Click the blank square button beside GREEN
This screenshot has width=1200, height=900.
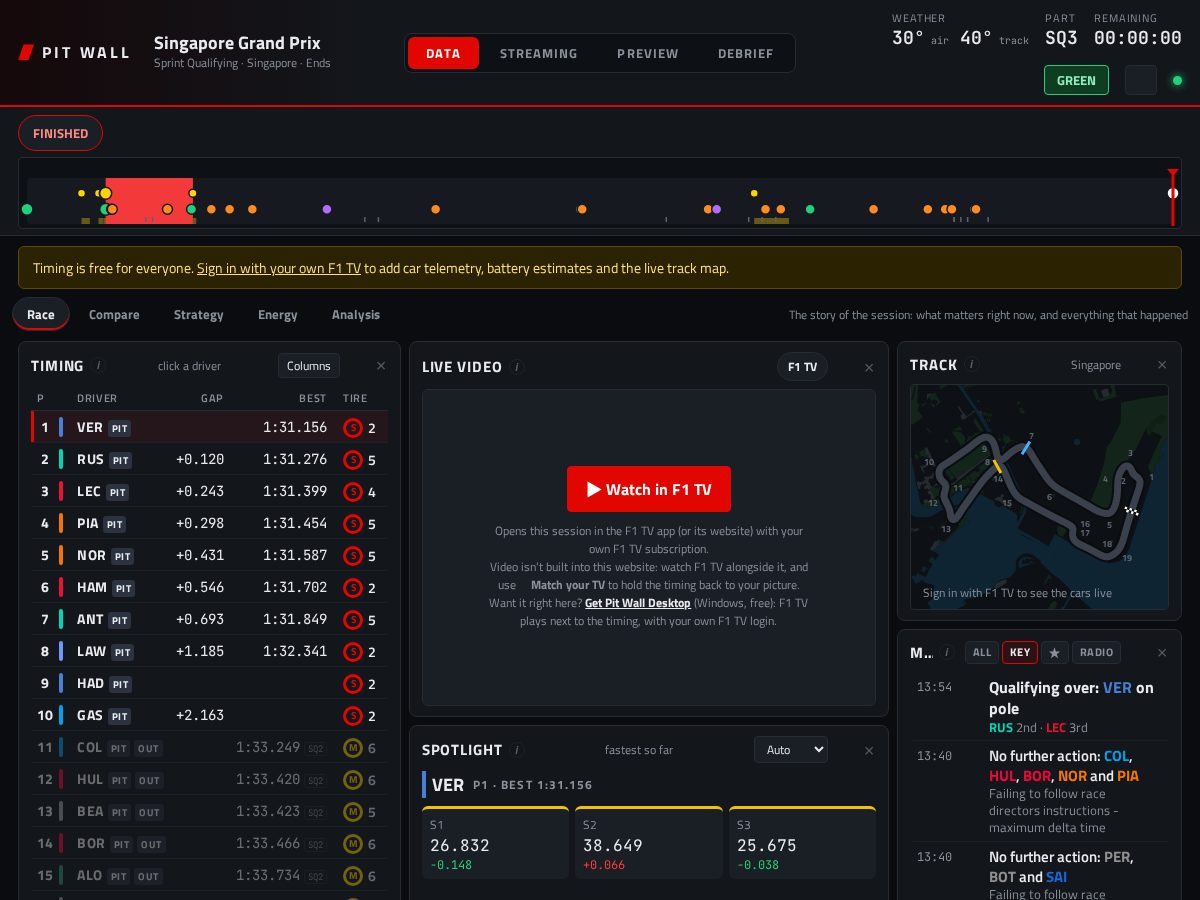(1141, 80)
